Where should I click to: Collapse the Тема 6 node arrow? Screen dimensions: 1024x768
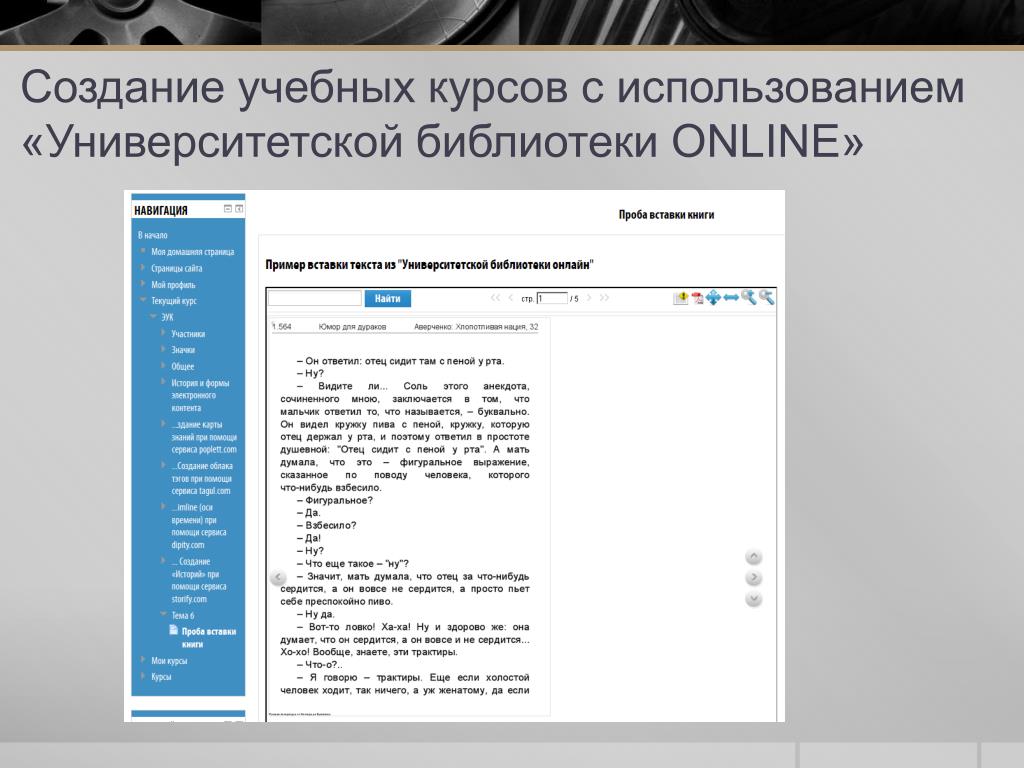click(x=163, y=614)
